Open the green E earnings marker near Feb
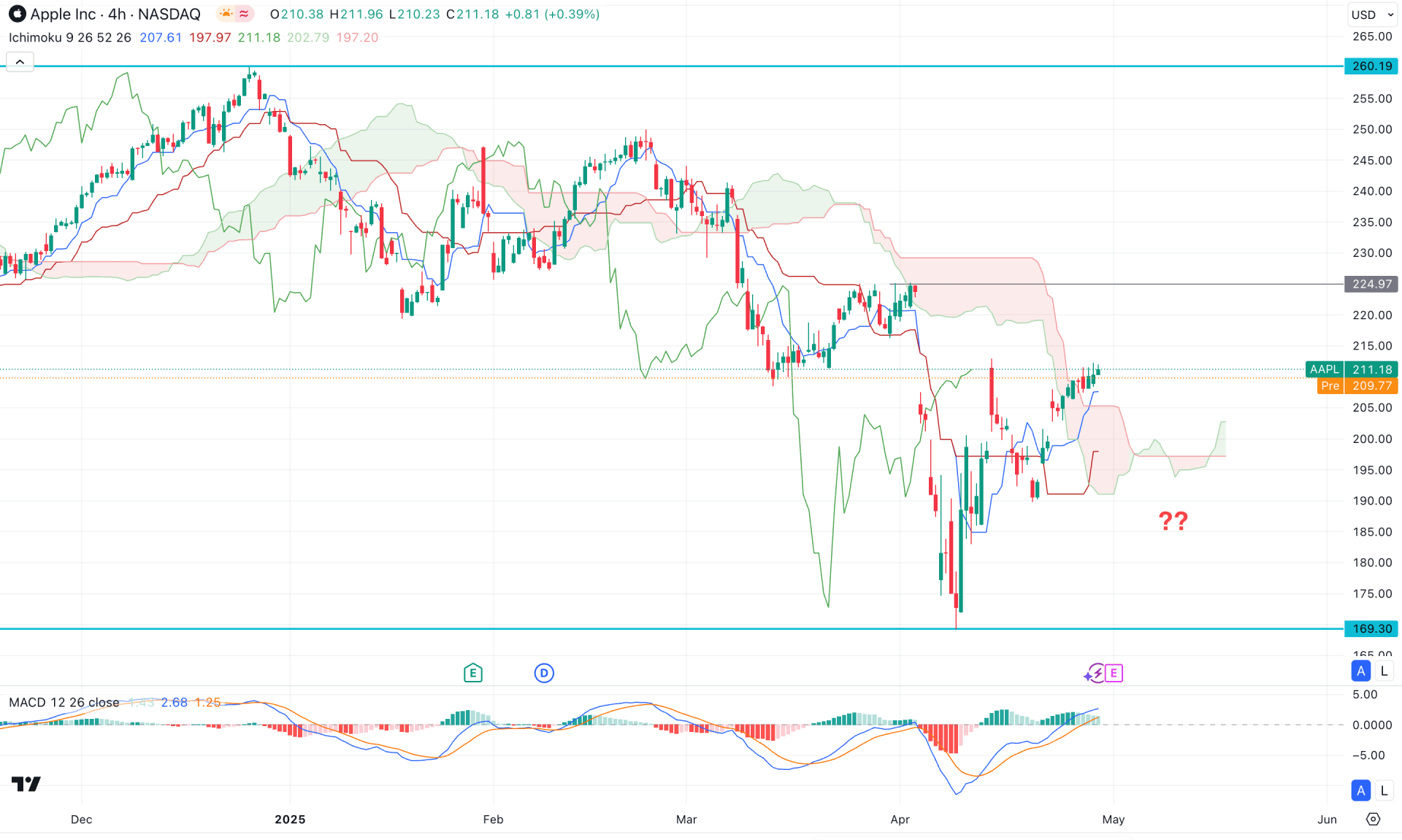This screenshot has width=1402, height=840. point(472,673)
